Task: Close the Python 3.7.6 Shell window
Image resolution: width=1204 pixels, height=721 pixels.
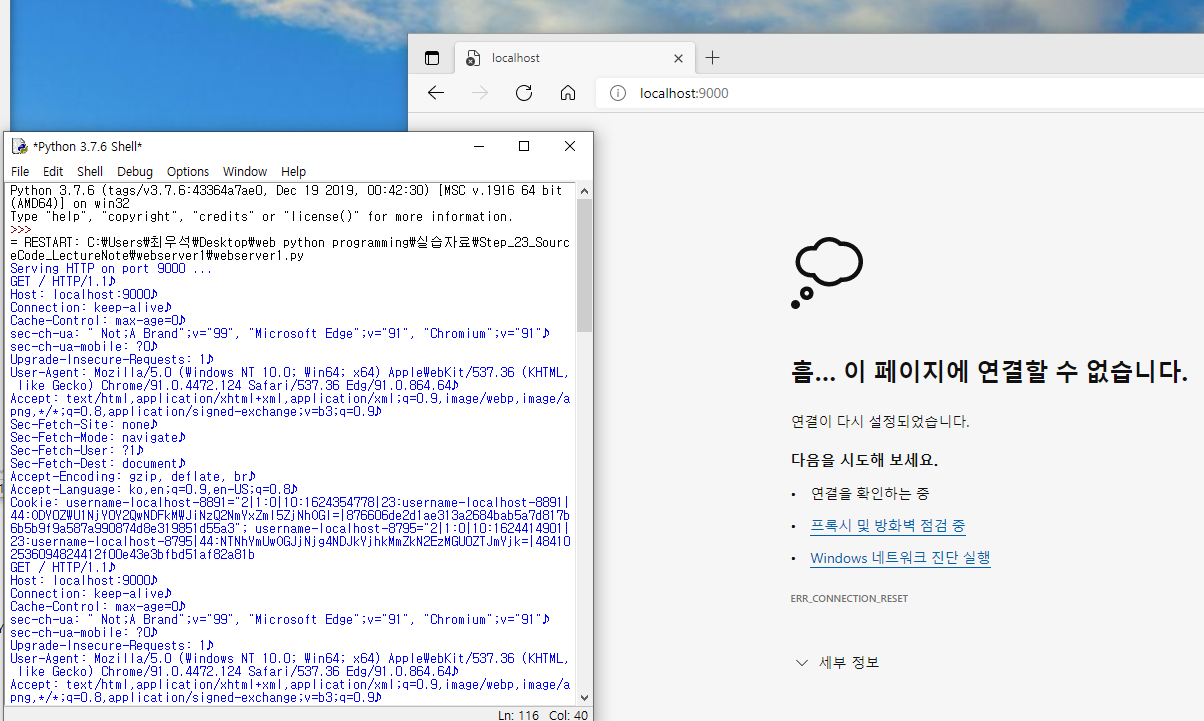Action: click(570, 146)
